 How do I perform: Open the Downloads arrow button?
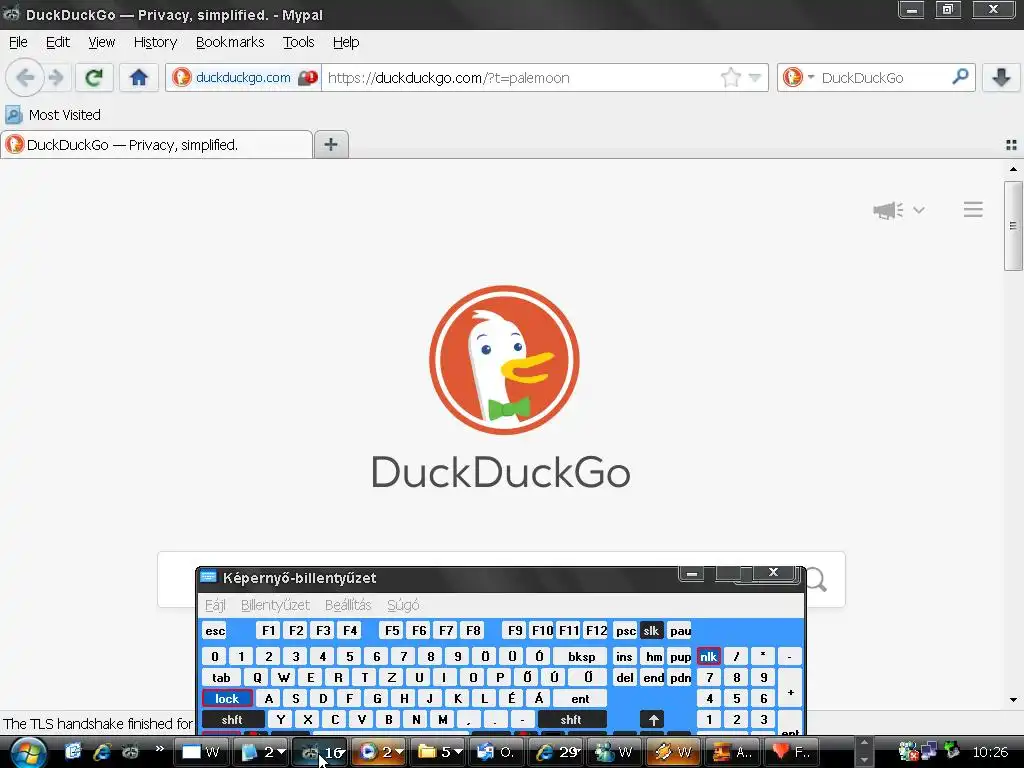(1001, 78)
